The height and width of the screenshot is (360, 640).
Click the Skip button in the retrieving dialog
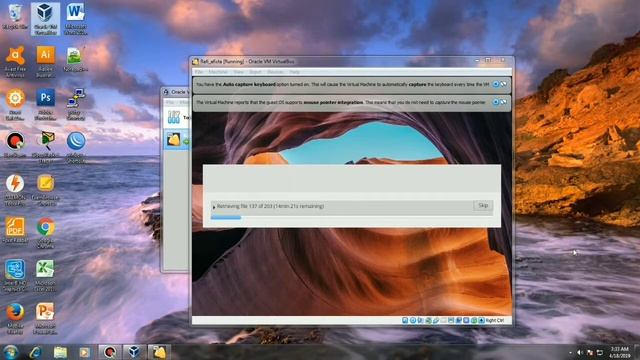tap(483, 205)
